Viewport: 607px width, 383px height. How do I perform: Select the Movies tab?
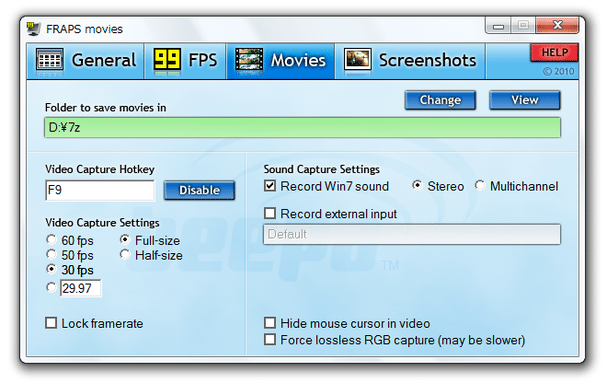281,61
